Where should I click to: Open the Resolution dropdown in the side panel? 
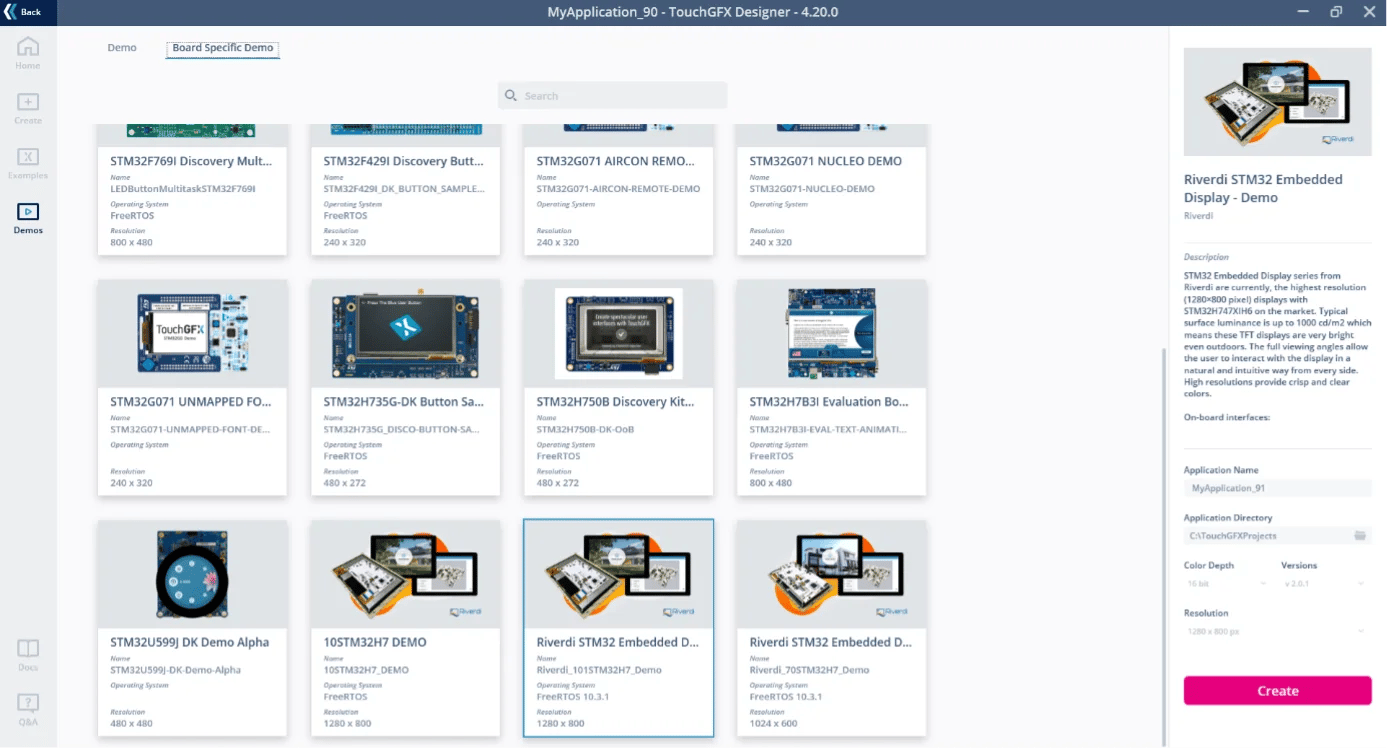(x=1277, y=632)
